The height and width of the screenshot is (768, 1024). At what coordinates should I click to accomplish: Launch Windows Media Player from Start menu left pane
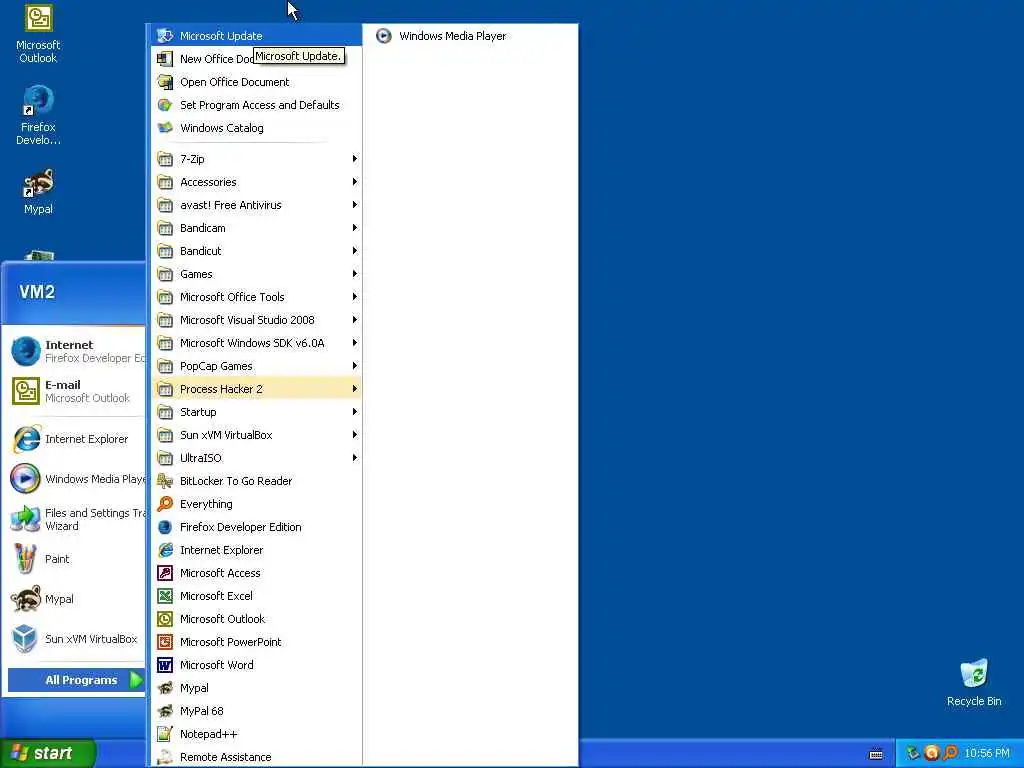pos(76,479)
